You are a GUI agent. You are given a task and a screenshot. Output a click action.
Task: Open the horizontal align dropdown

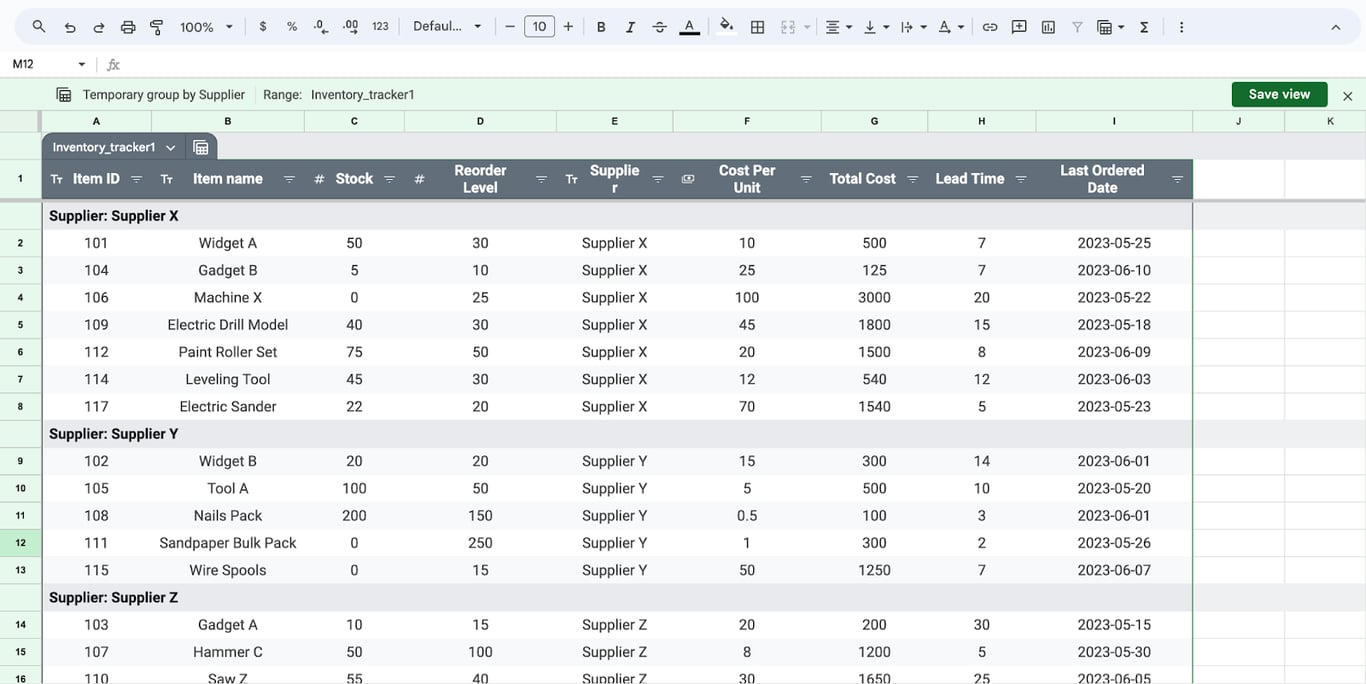(x=838, y=27)
